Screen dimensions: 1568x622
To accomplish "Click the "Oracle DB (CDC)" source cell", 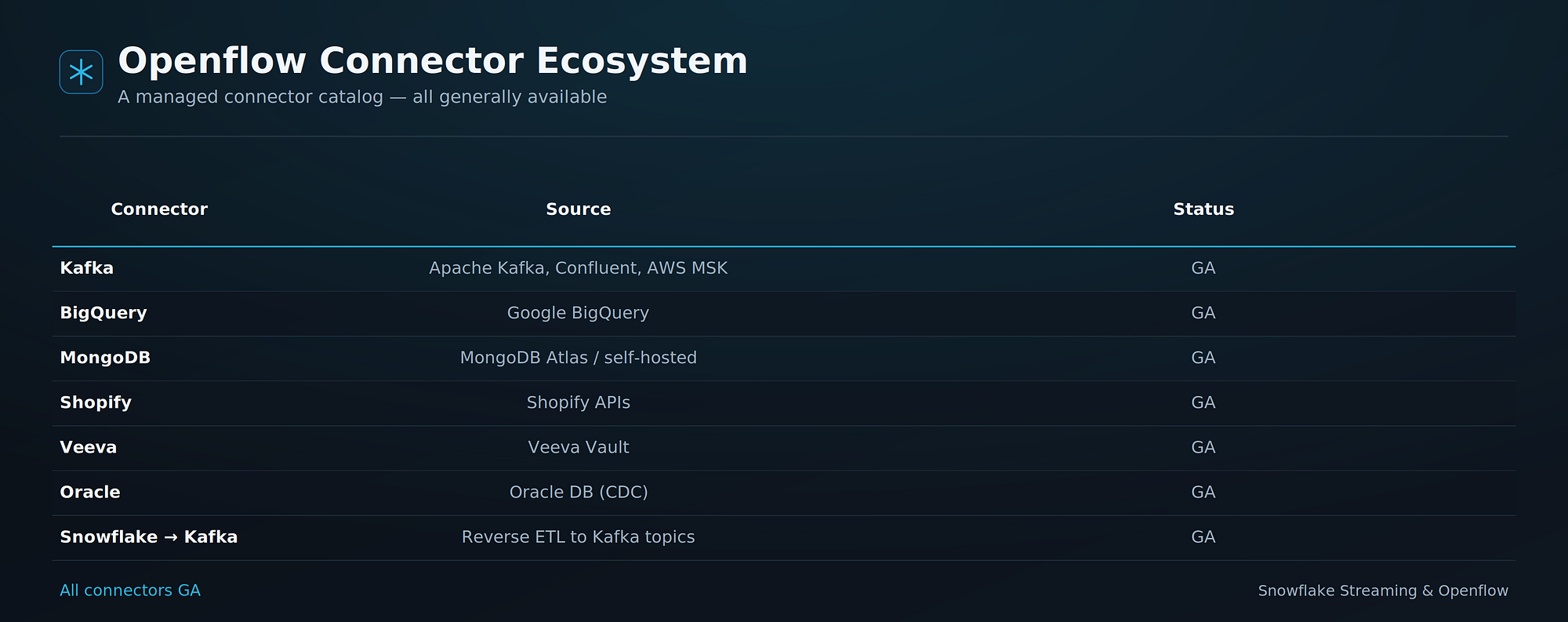I will tap(579, 492).
